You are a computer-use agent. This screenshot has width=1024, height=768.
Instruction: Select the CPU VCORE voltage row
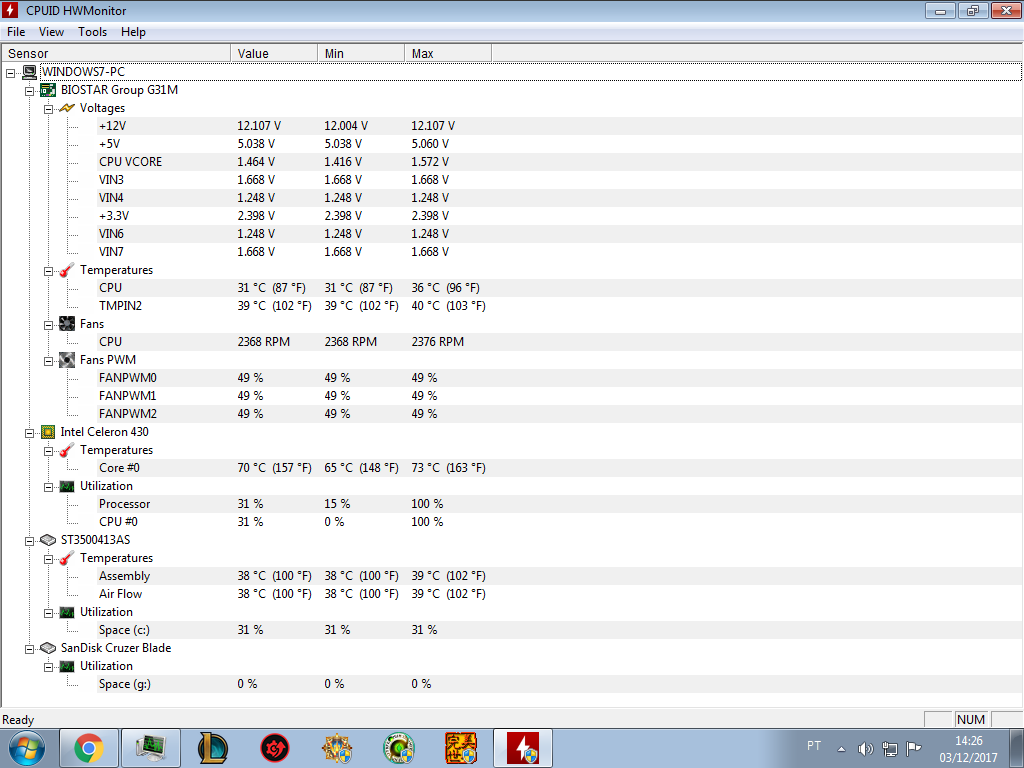pos(560,162)
